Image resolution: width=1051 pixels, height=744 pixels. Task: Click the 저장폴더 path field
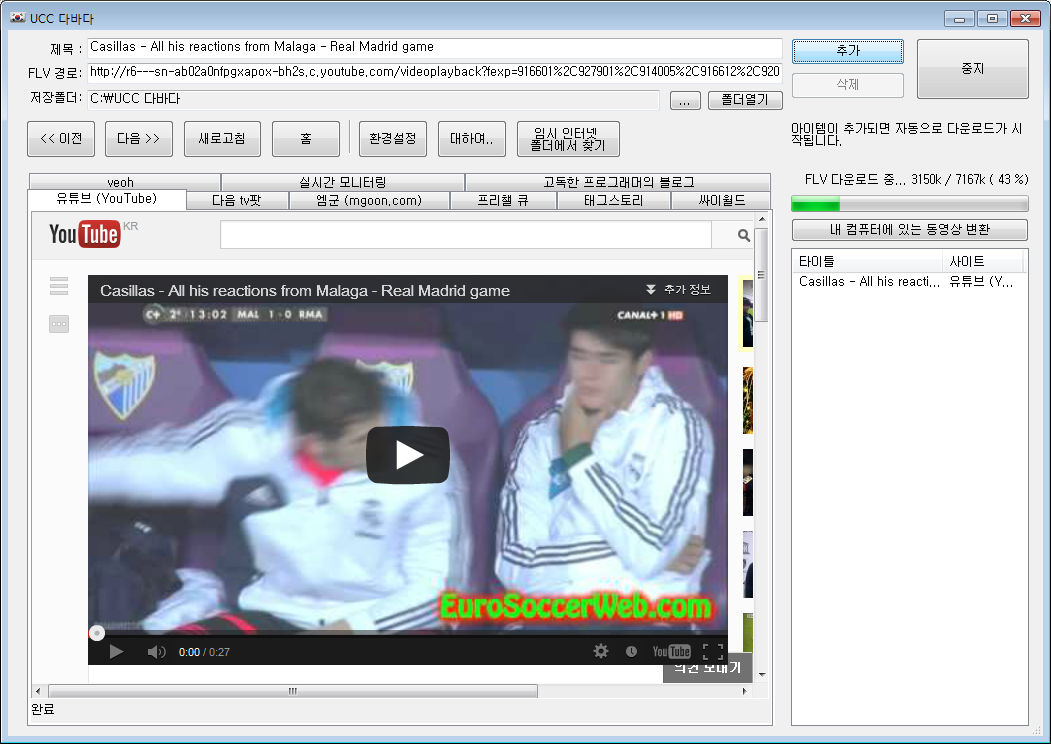coord(373,99)
